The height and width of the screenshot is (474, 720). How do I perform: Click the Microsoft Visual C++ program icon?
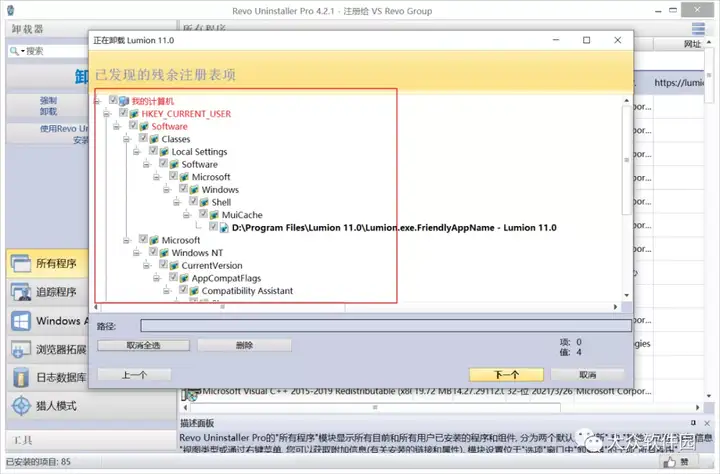point(191,393)
